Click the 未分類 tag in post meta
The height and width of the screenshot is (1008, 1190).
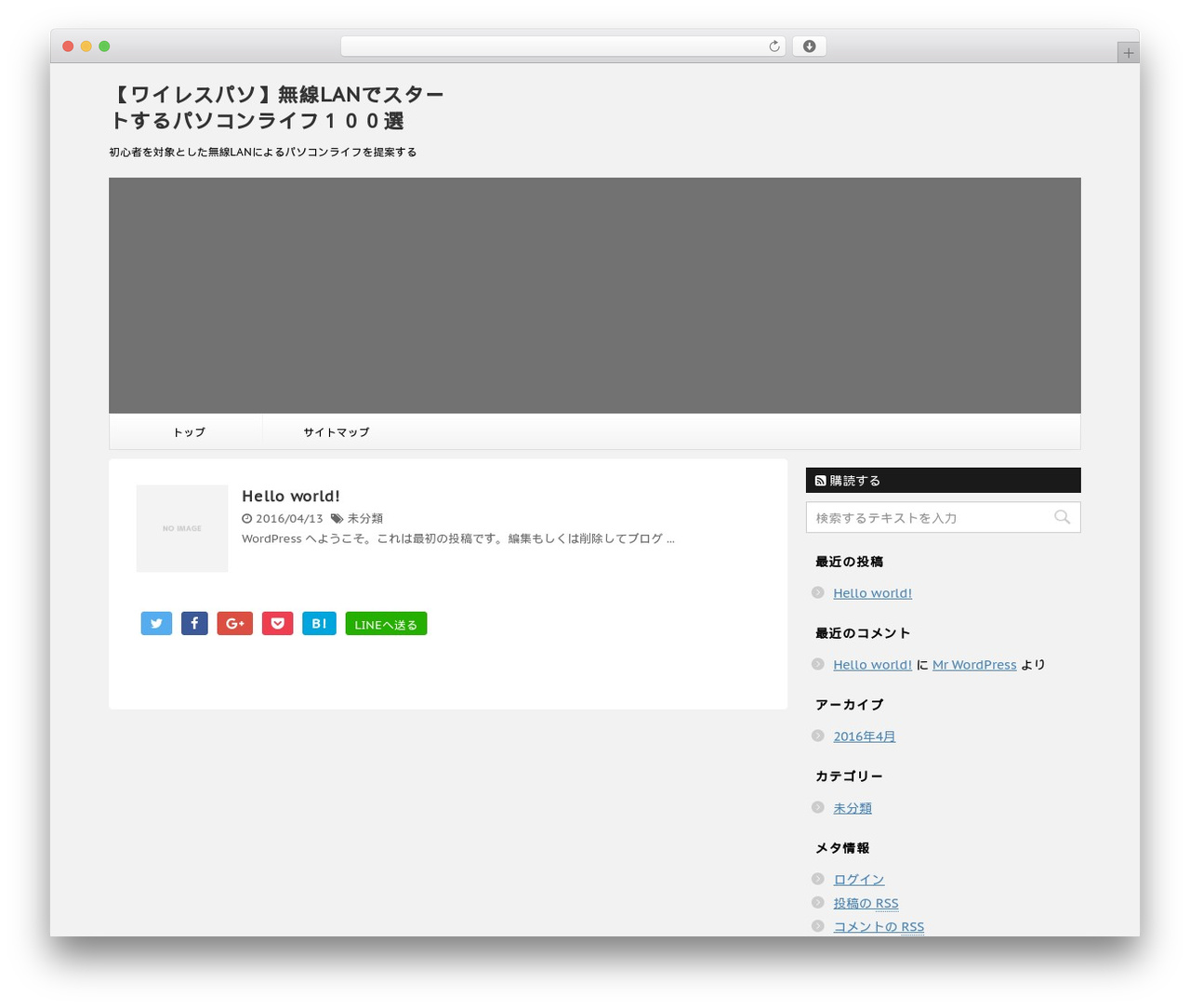365,519
